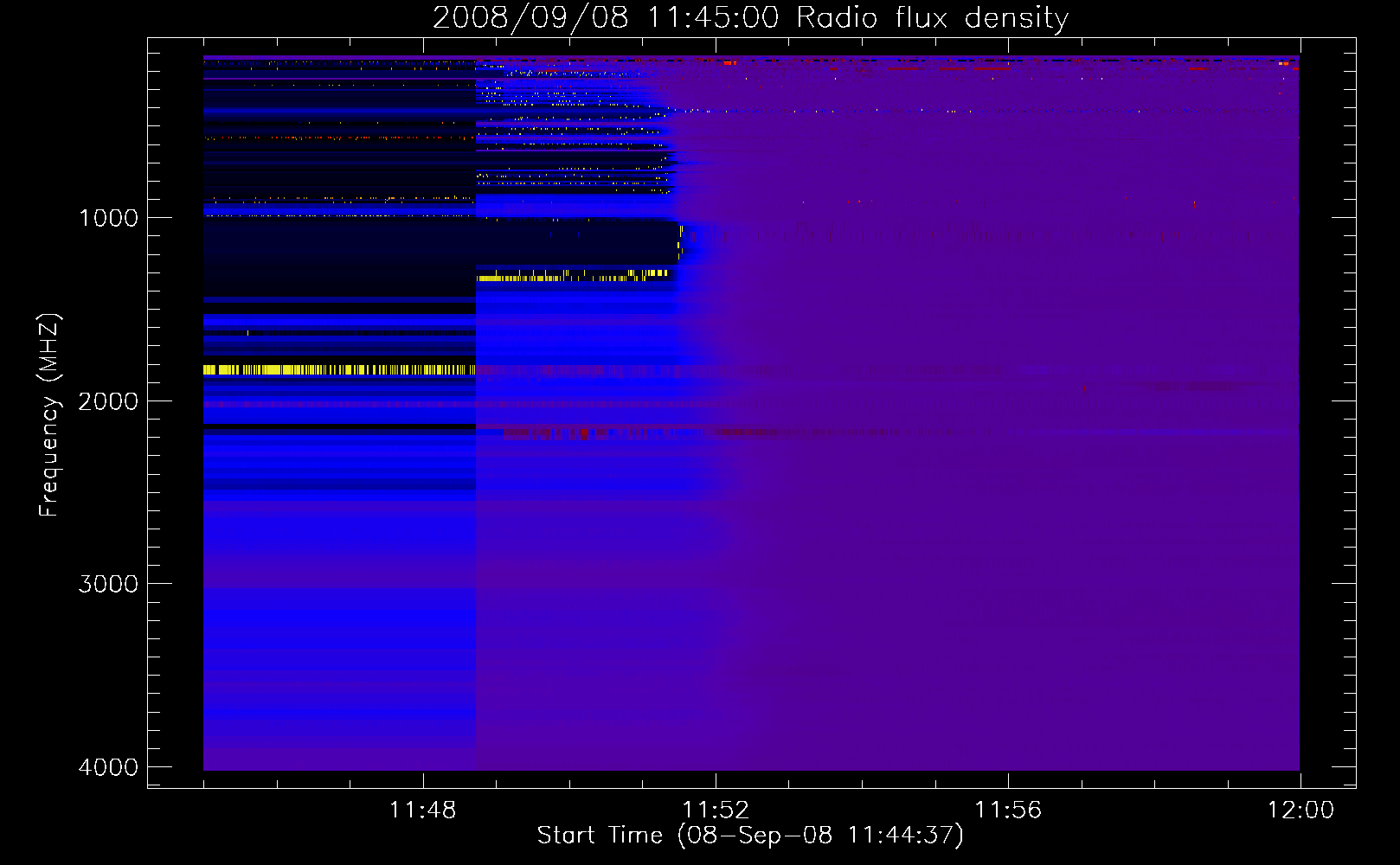1400x865 pixels.
Task: Click the dark rectangular region just above 1000 MHz
Action: [x=577, y=242]
